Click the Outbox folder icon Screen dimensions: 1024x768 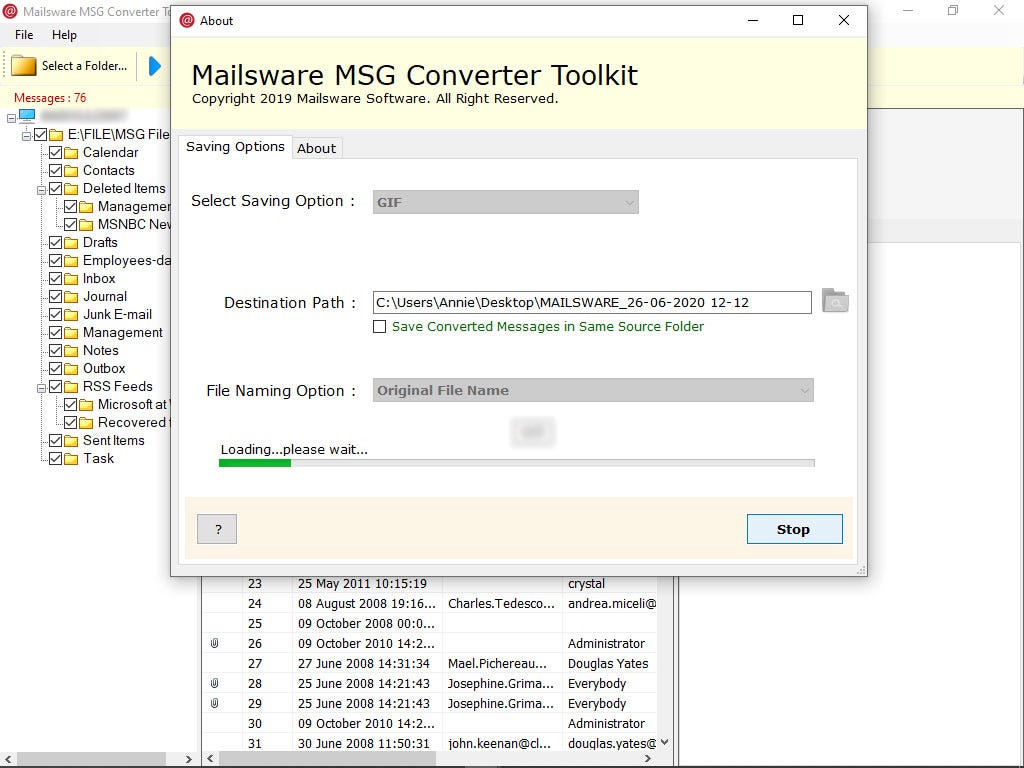click(71, 369)
